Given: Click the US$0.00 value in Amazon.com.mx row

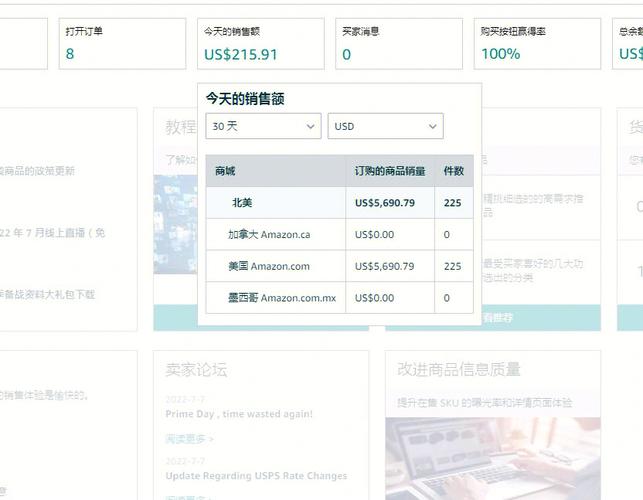Looking at the screenshot, I should [374, 298].
